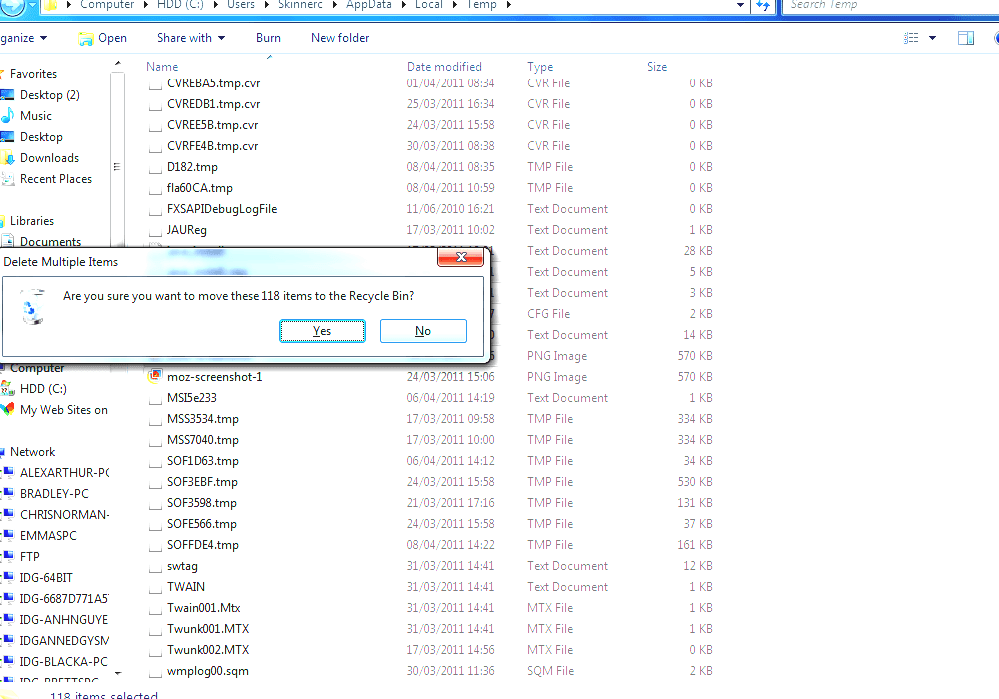Sort files by the Size column header

(x=656, y=66)
